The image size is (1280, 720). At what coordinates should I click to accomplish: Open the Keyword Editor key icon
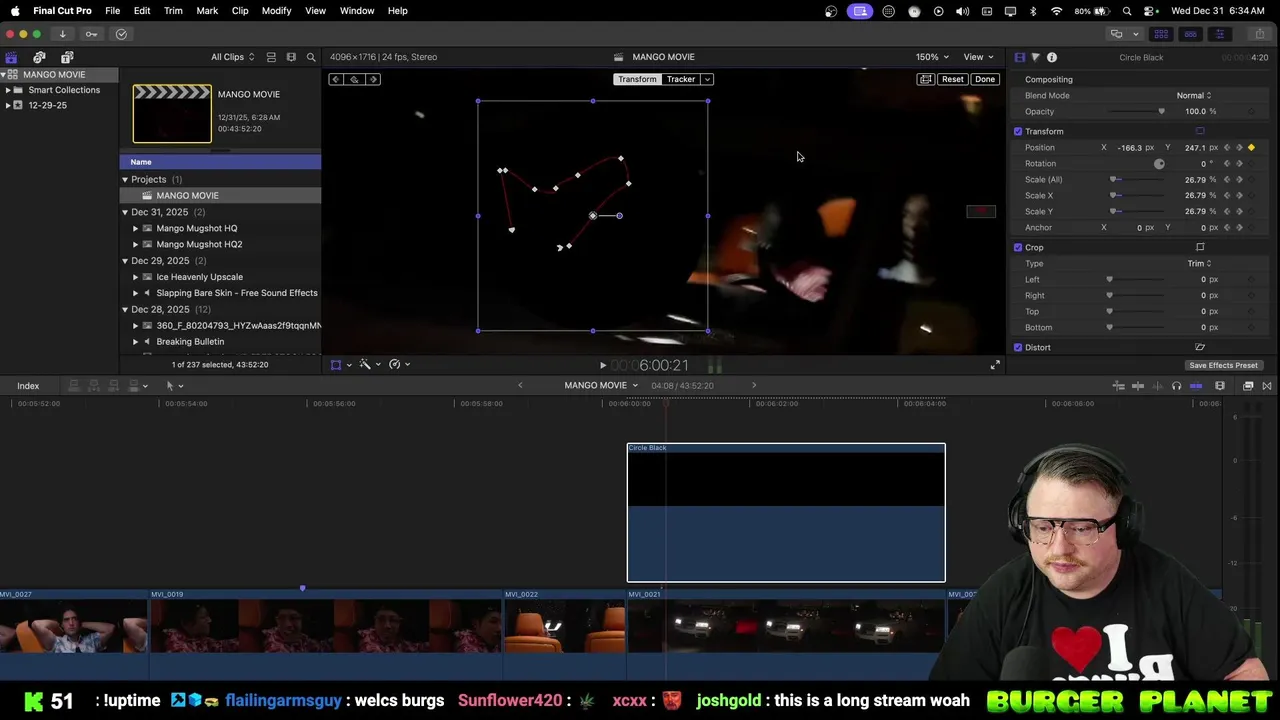coord(92,34)
